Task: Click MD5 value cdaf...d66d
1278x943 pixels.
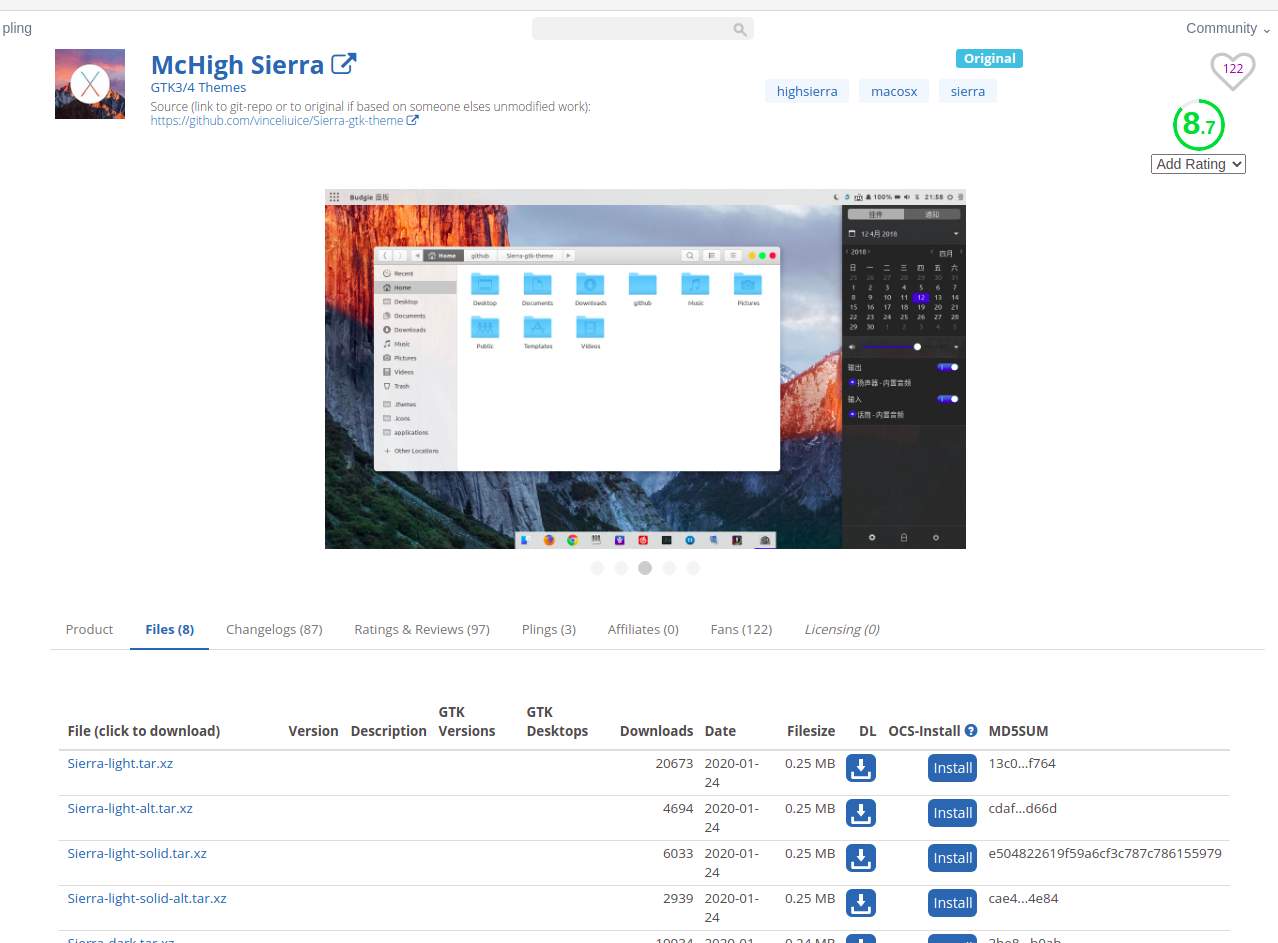Action: tap(1022, 808)
